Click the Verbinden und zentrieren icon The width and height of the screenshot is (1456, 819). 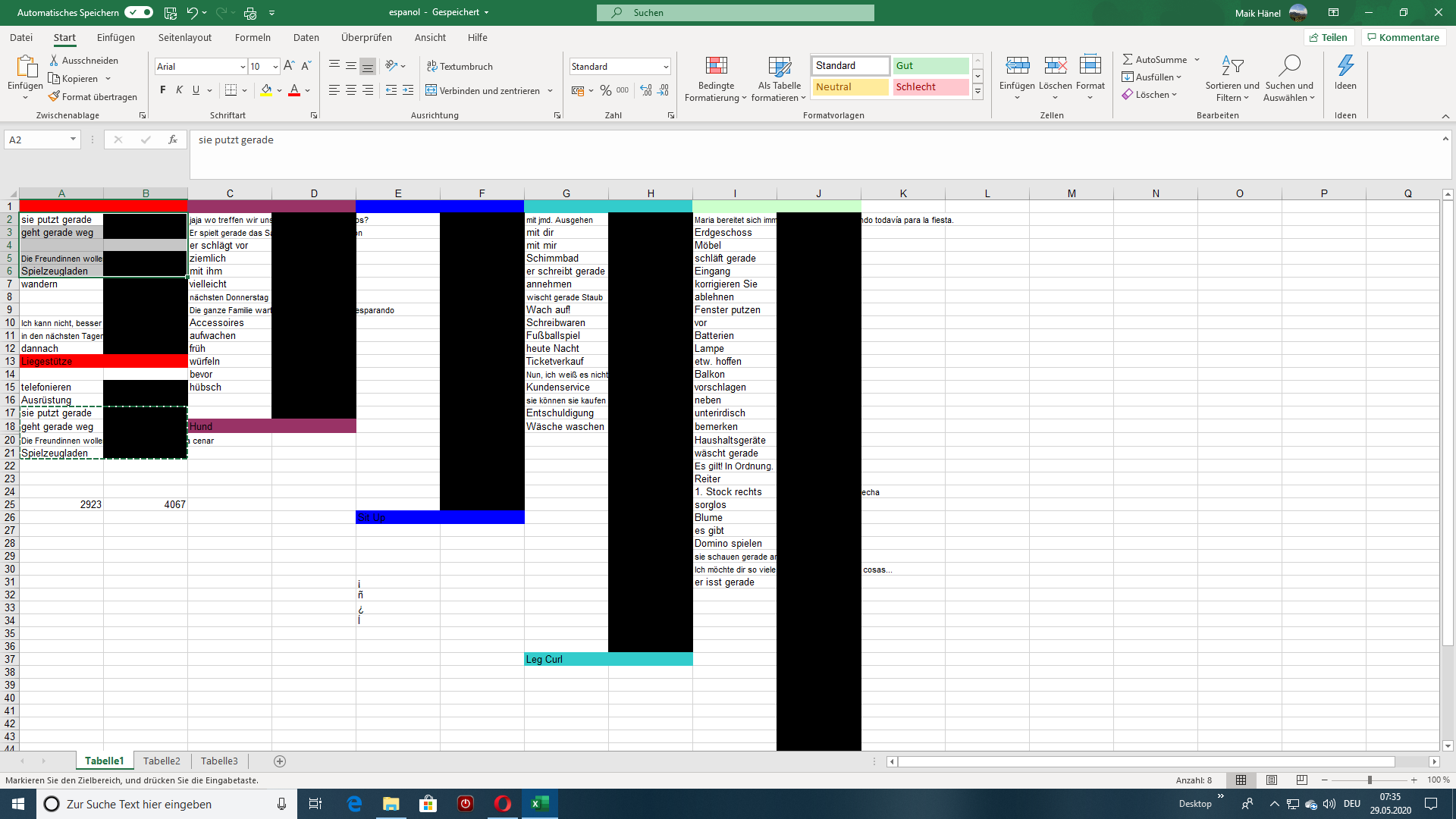tap(431, 90)
